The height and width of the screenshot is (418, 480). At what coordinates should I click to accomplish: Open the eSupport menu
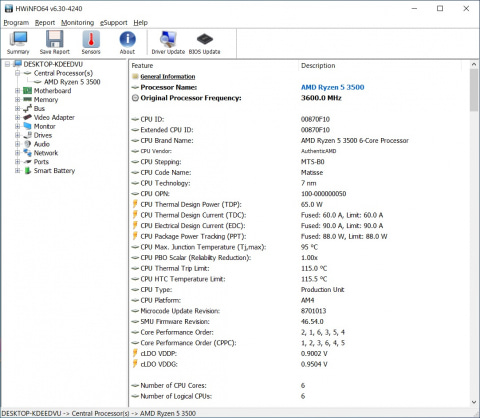114,23
